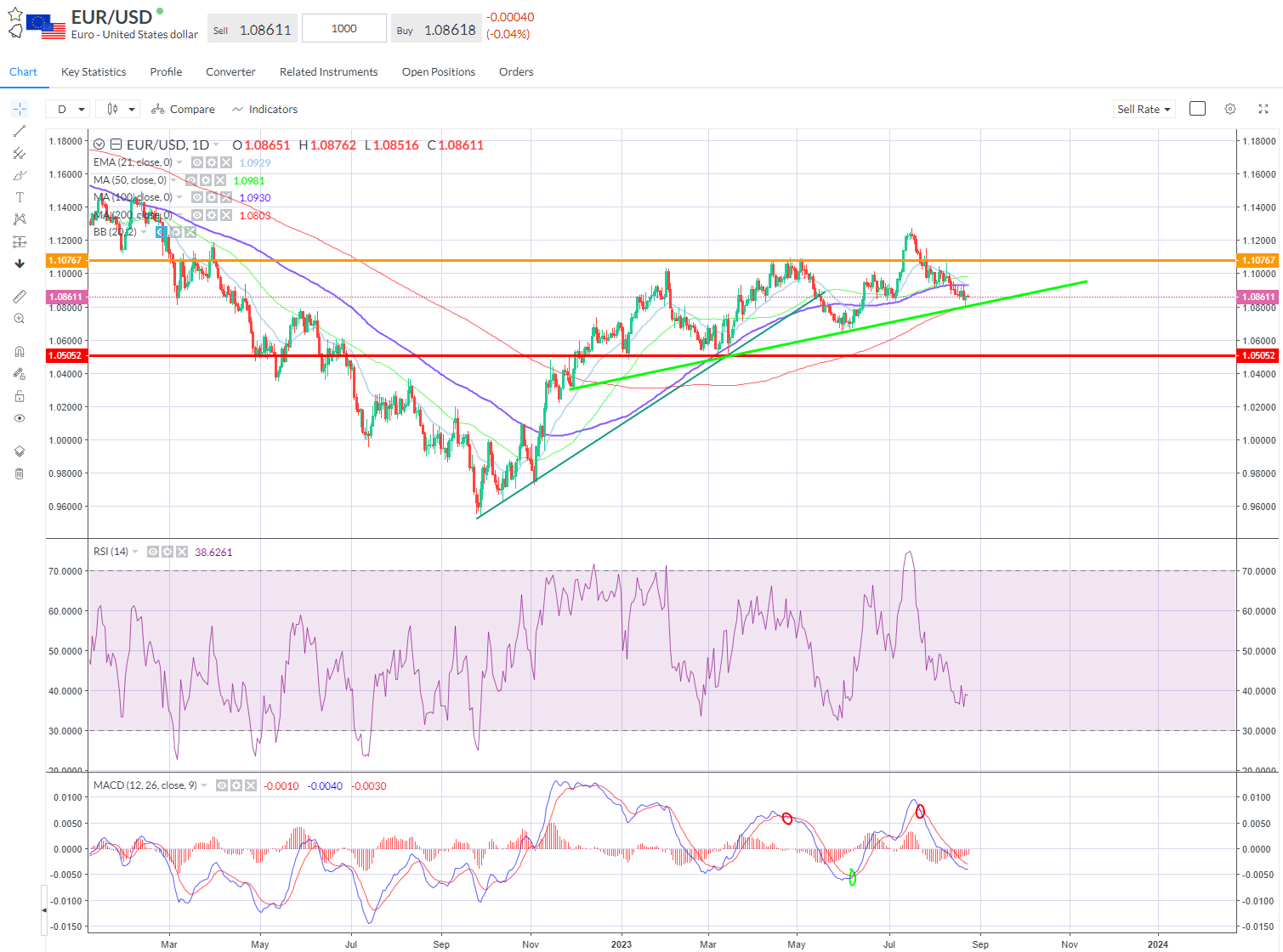
Task: Hide the RSI indicator
Action: point(153,552)
